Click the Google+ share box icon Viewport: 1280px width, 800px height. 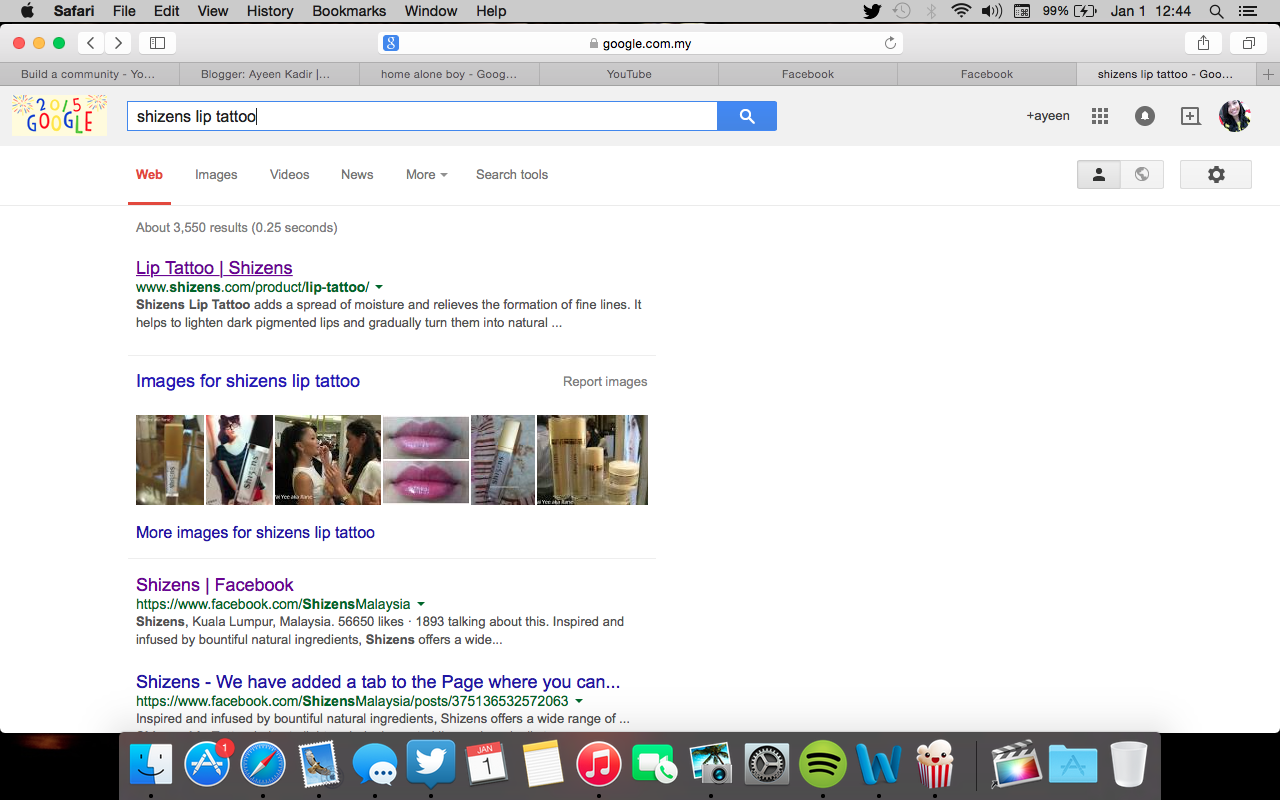tap(1190, 116)
